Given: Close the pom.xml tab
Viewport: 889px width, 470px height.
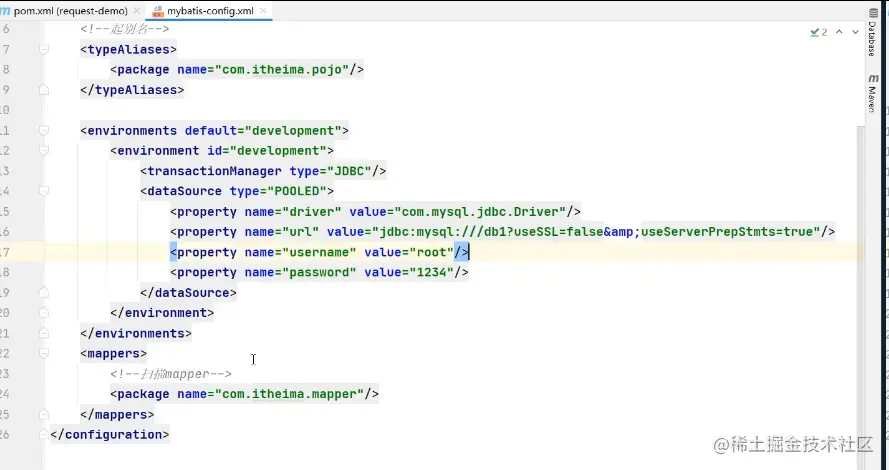Looking at the screenshot, I should coord(136,11).
